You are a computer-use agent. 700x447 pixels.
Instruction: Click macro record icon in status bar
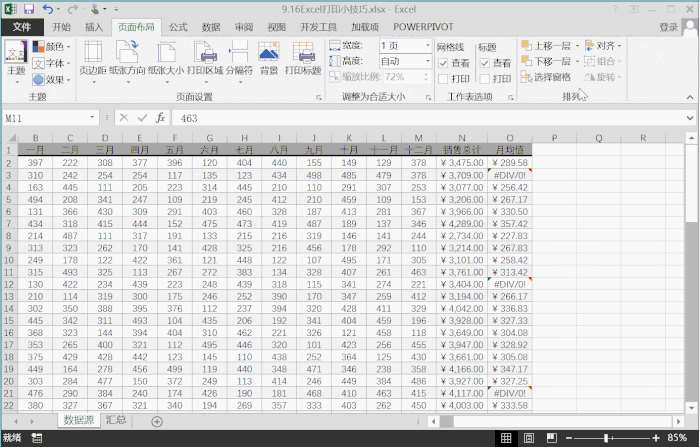37,438
